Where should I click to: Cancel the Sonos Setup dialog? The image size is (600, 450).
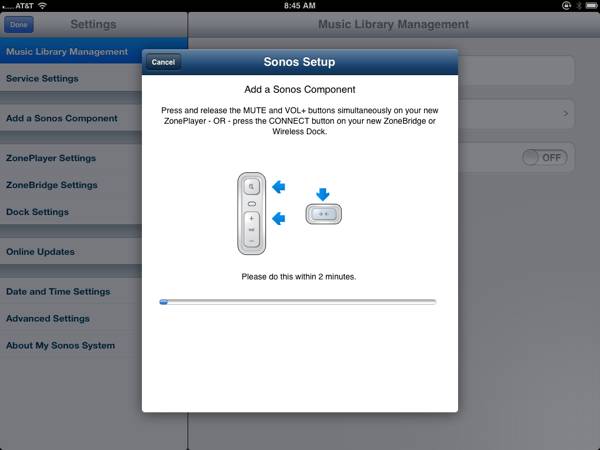click(x=163, y=62)
